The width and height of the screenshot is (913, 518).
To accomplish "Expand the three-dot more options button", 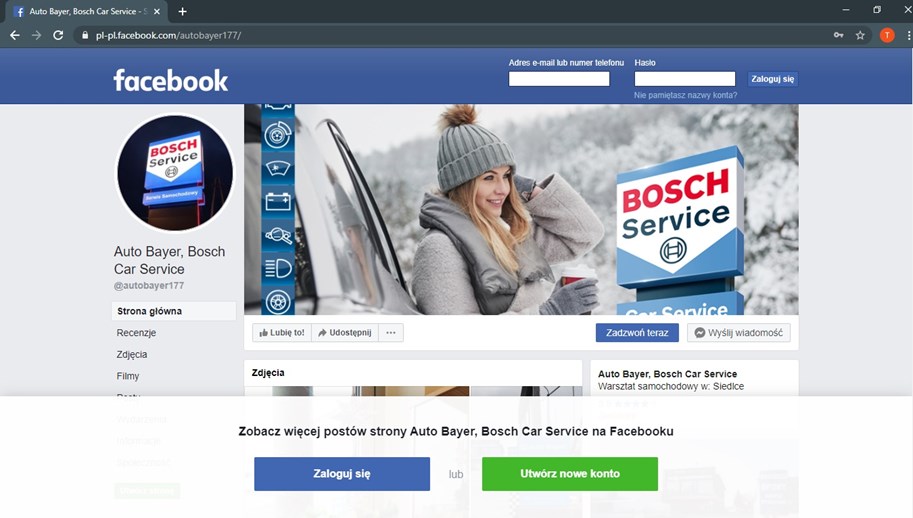I will (391, 333).
